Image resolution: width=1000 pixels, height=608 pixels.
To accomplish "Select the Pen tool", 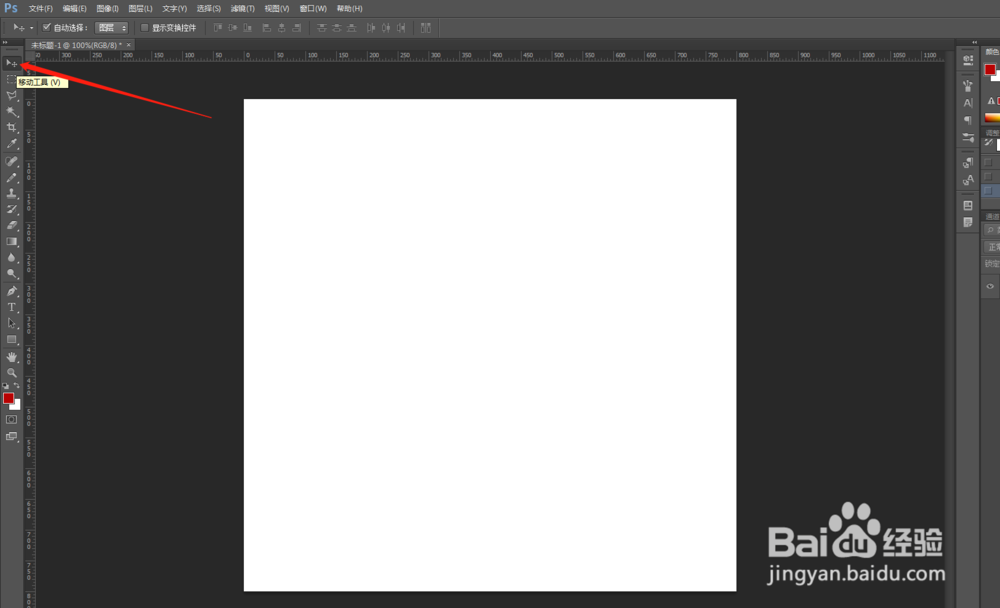I will pos(11,291).
